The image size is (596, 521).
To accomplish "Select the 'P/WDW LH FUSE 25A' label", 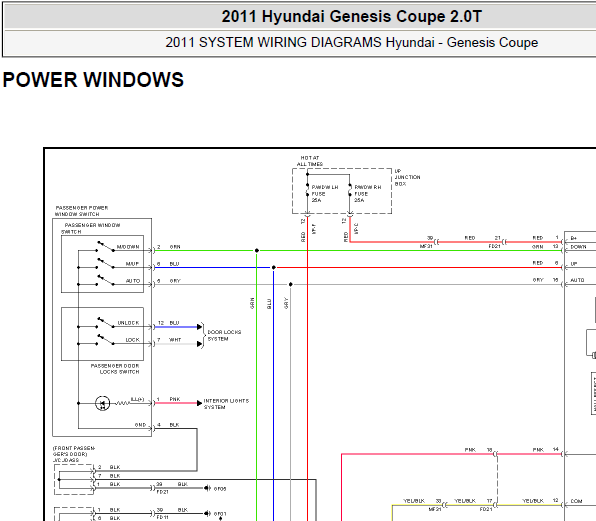I will (325, 193).
